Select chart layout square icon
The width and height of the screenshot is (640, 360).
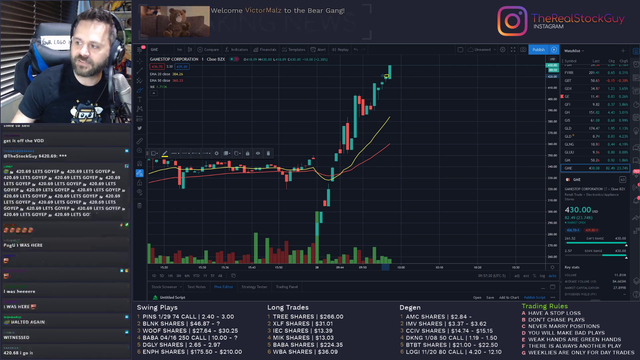pyautogui.click(x=460, y=49)
